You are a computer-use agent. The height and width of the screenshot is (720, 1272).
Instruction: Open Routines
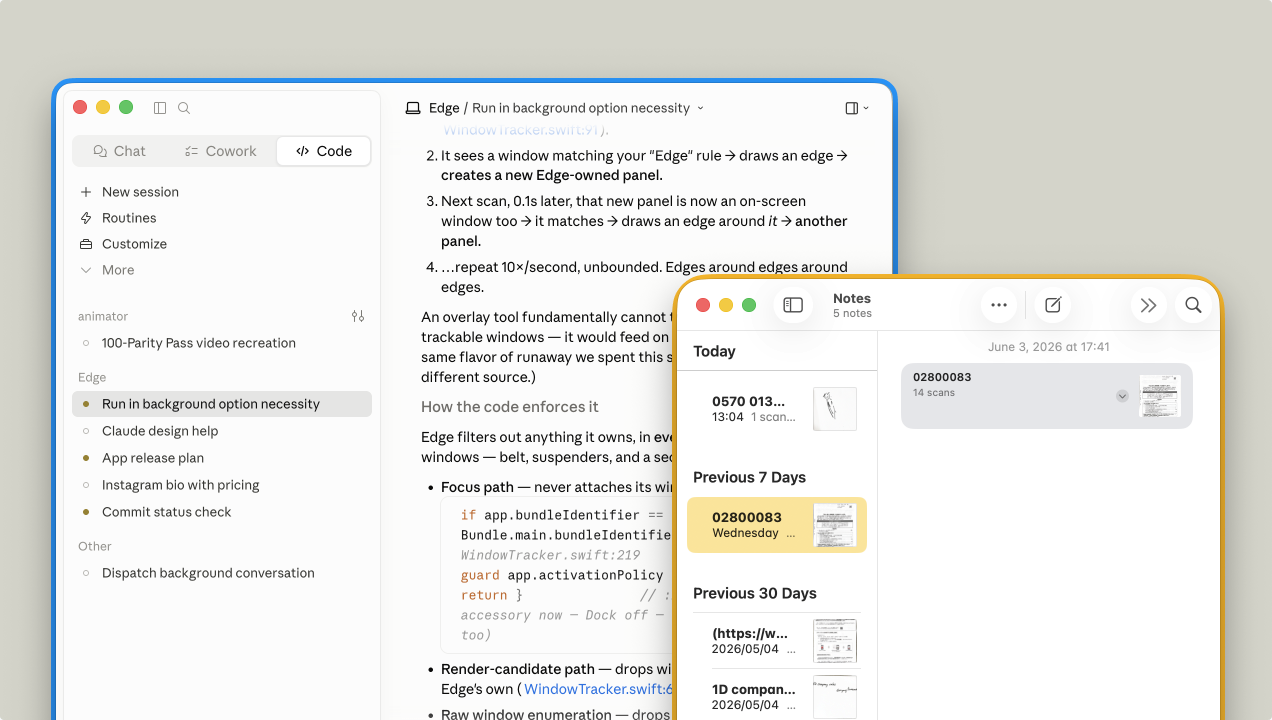(x=129, y=218)
